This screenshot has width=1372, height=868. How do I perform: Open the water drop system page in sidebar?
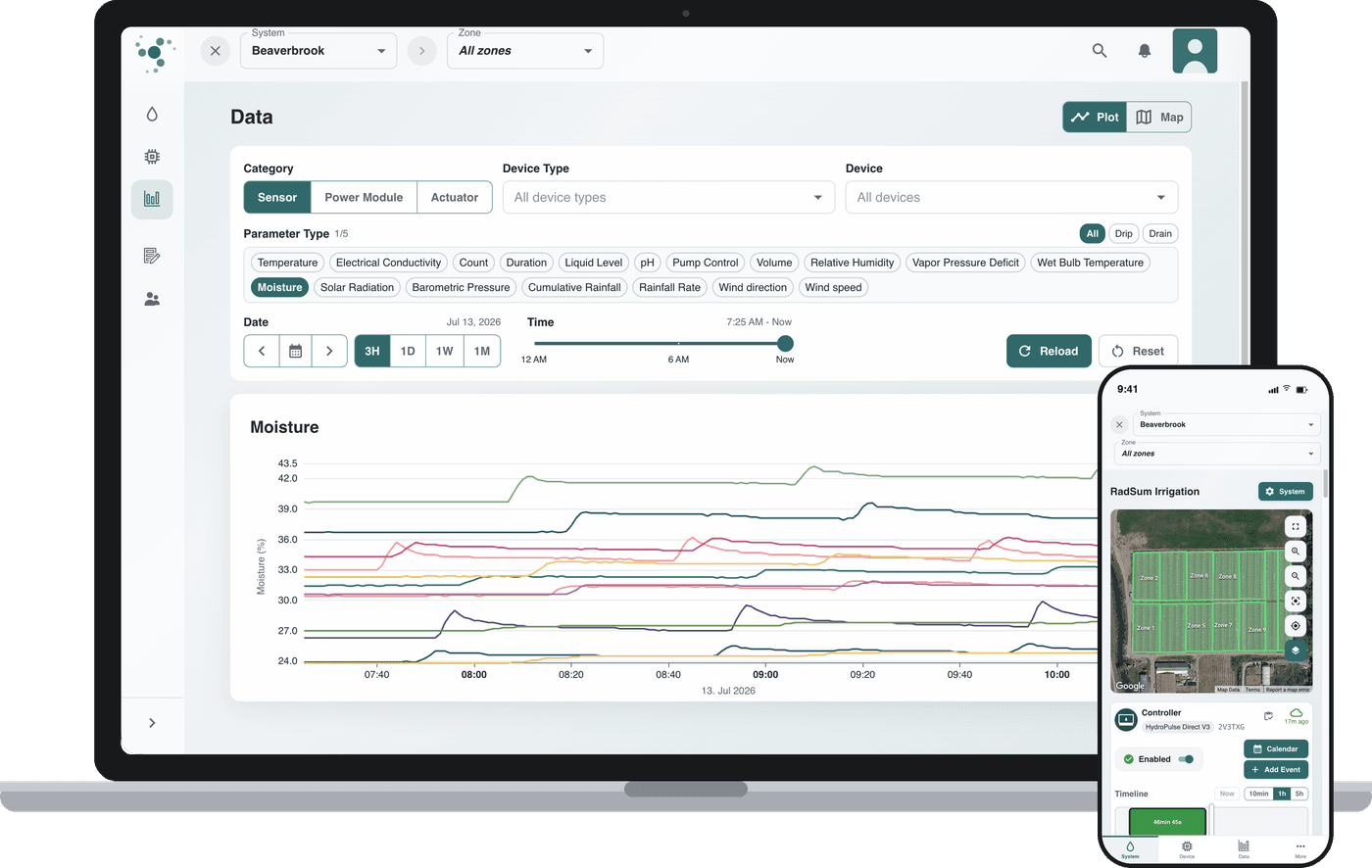[152, 114]
